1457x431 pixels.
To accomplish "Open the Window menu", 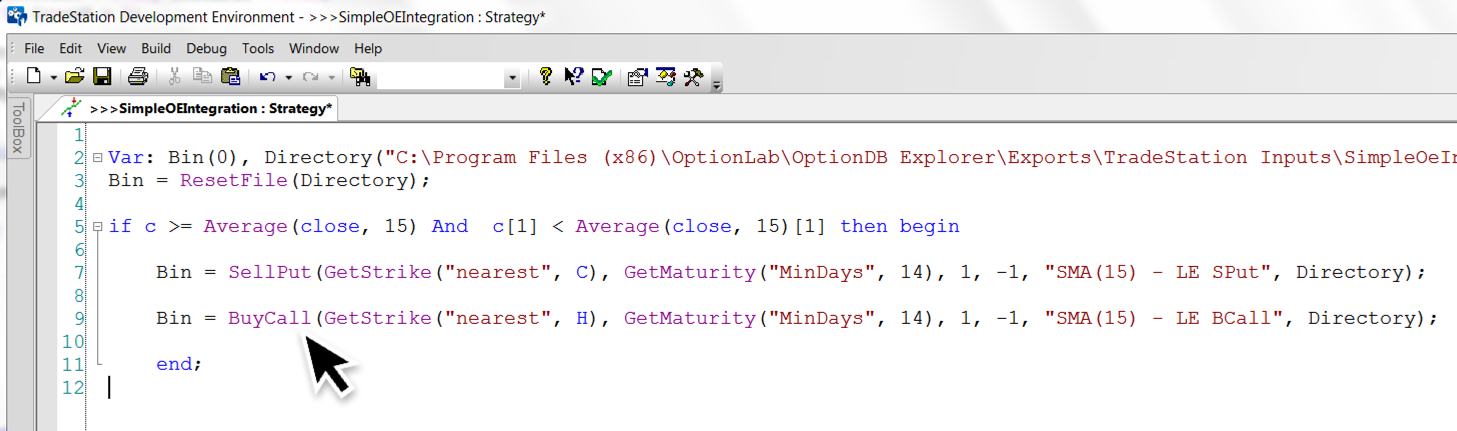I will (x=314, y=48).
